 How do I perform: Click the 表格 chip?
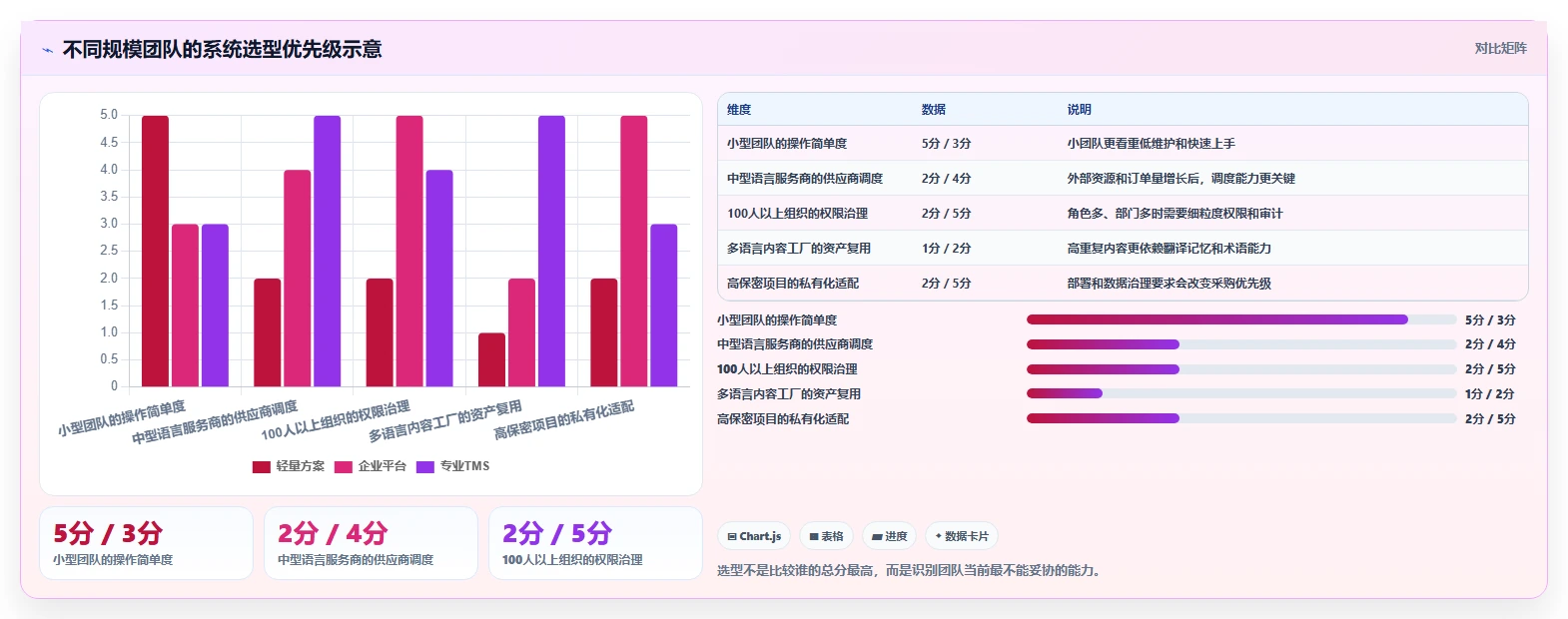(826, 536)
